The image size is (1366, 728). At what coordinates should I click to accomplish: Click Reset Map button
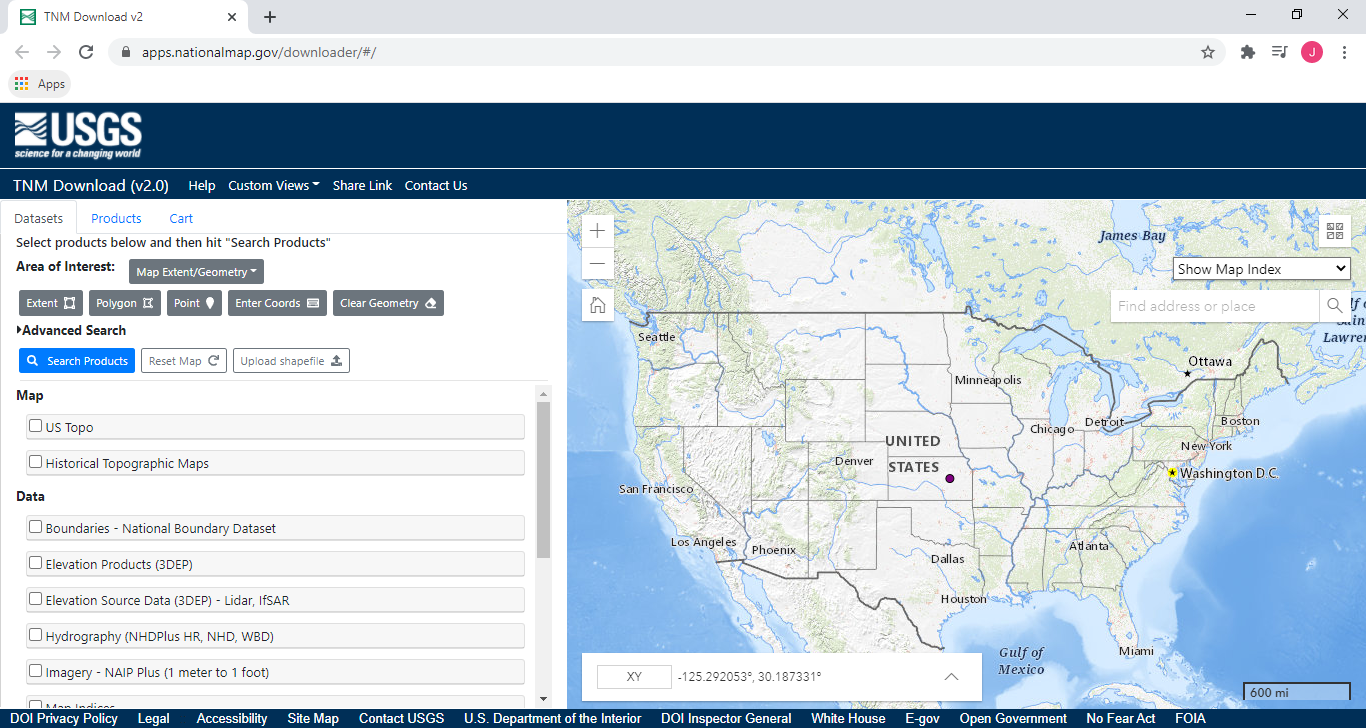tap(184, 361)
